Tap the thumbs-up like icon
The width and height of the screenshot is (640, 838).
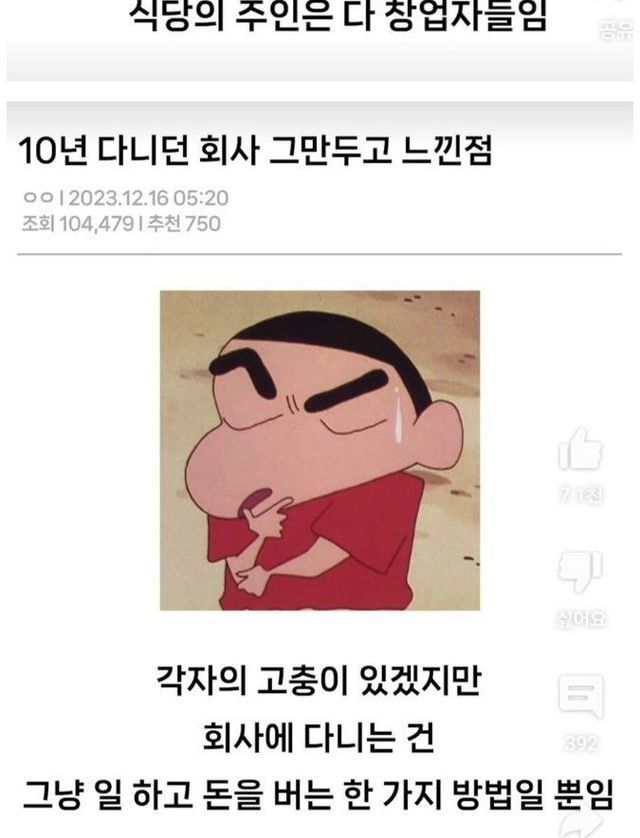581,448
